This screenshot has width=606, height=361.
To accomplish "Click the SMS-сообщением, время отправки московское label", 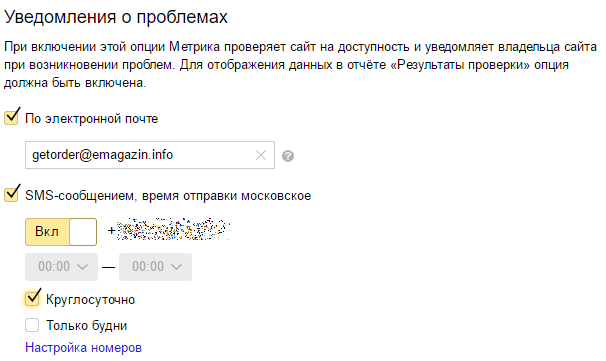I will (168, 196).
